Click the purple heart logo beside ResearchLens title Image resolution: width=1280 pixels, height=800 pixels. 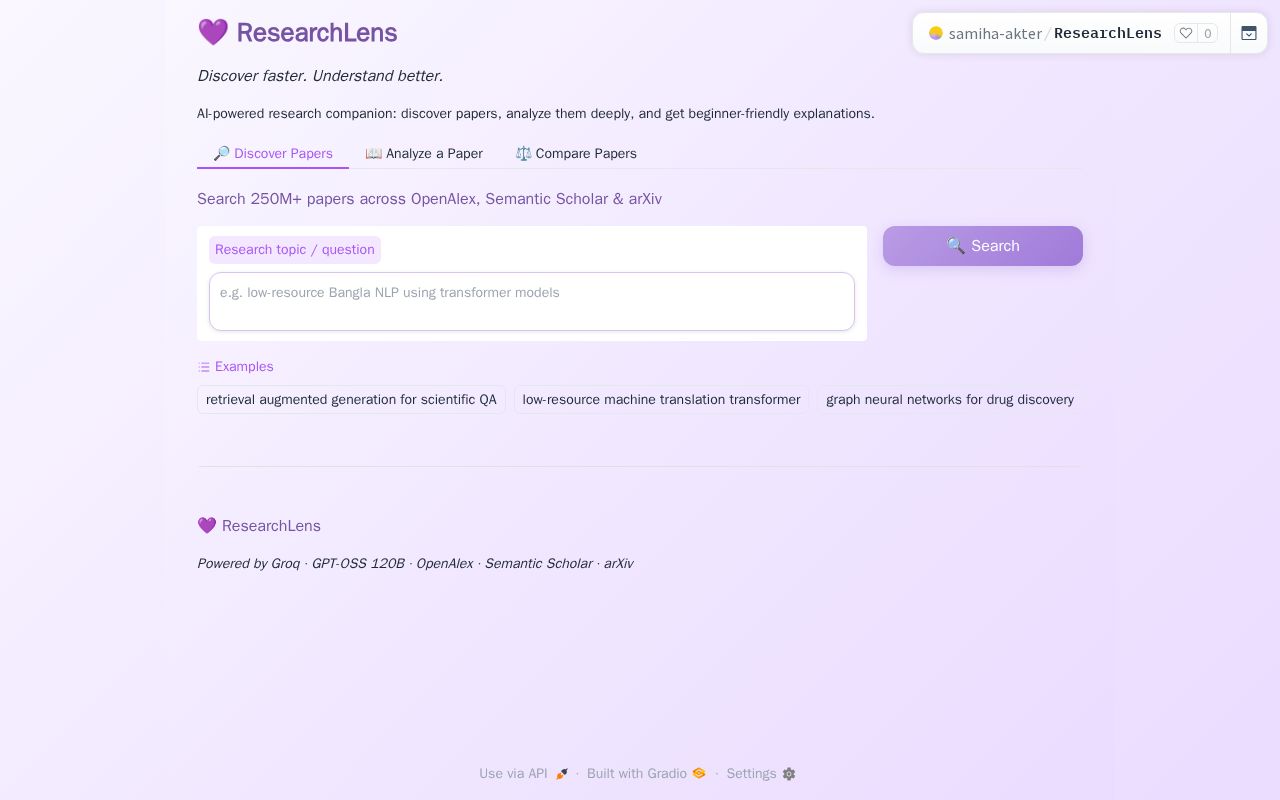213,33
